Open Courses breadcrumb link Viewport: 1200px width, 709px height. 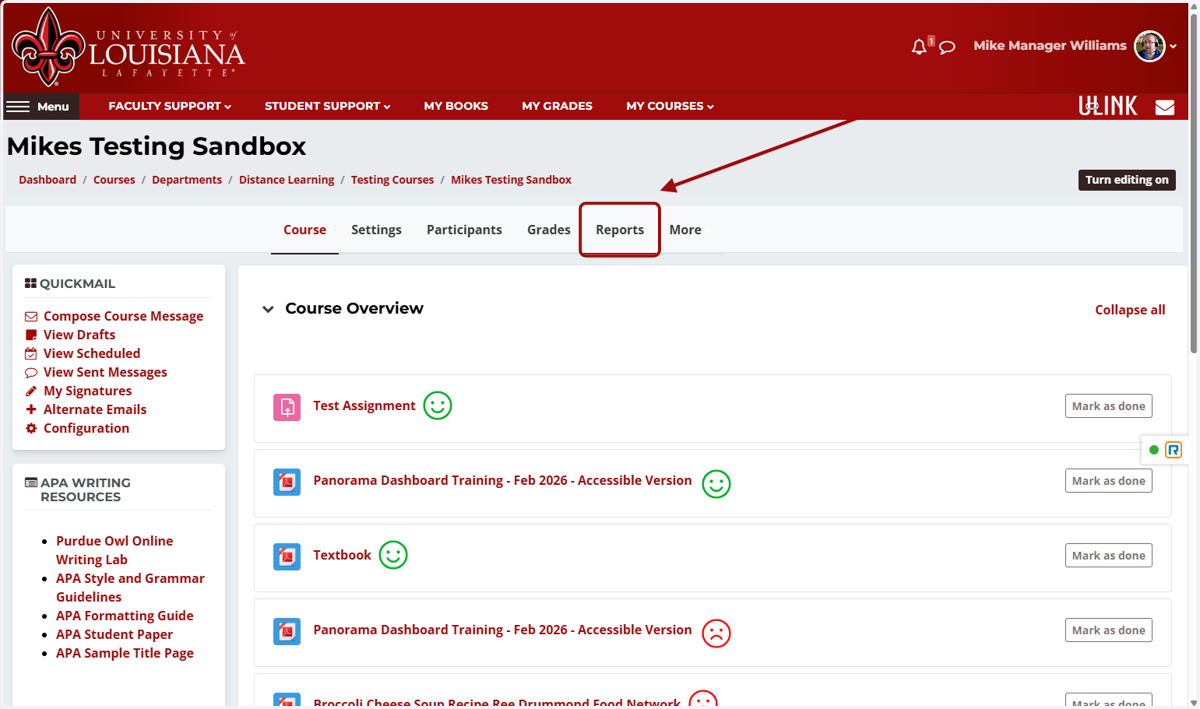114,180
